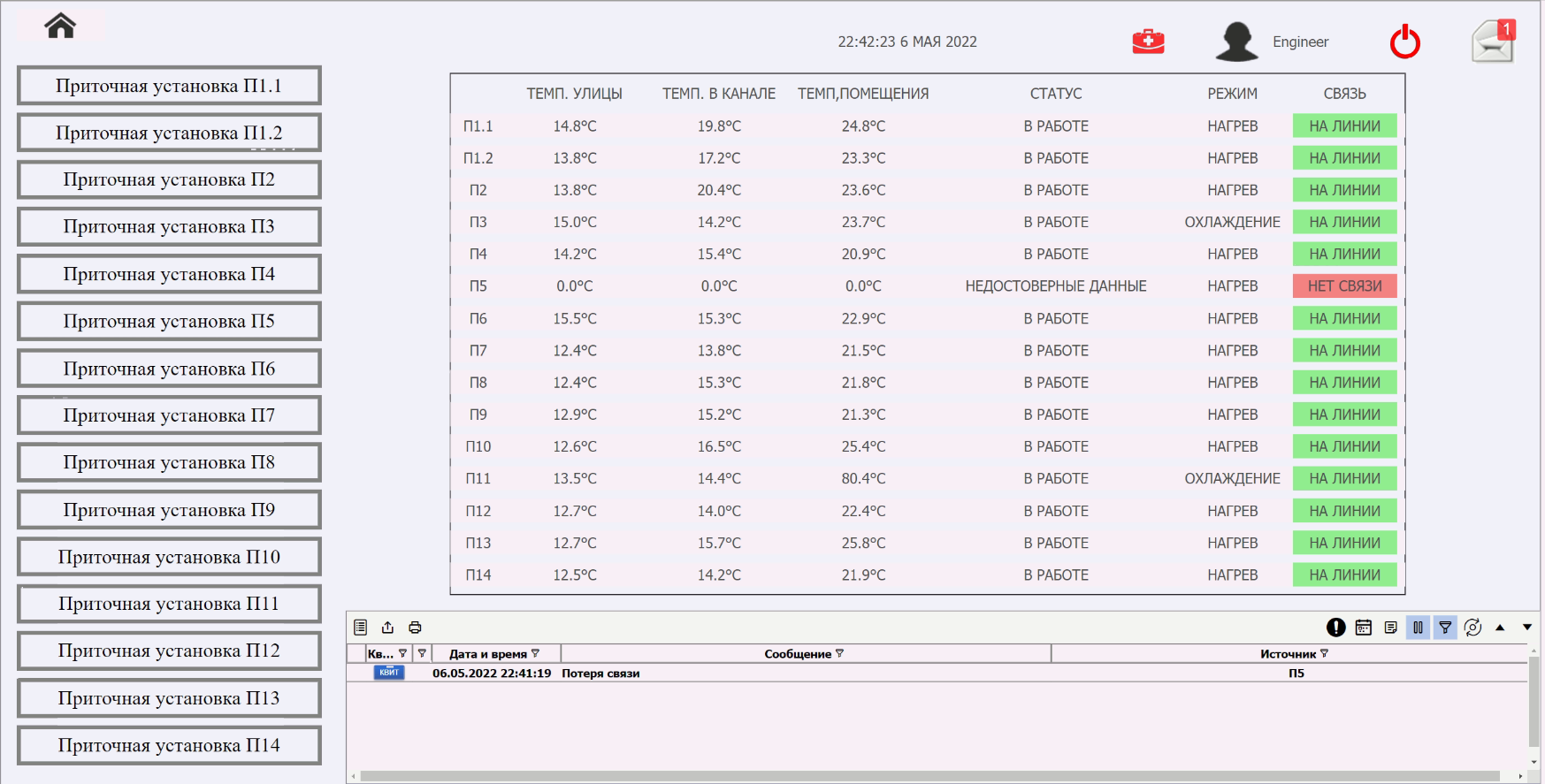The image size is (1545, 784).
Task: Open Приточная установка П13
Action: pos(169,698)
